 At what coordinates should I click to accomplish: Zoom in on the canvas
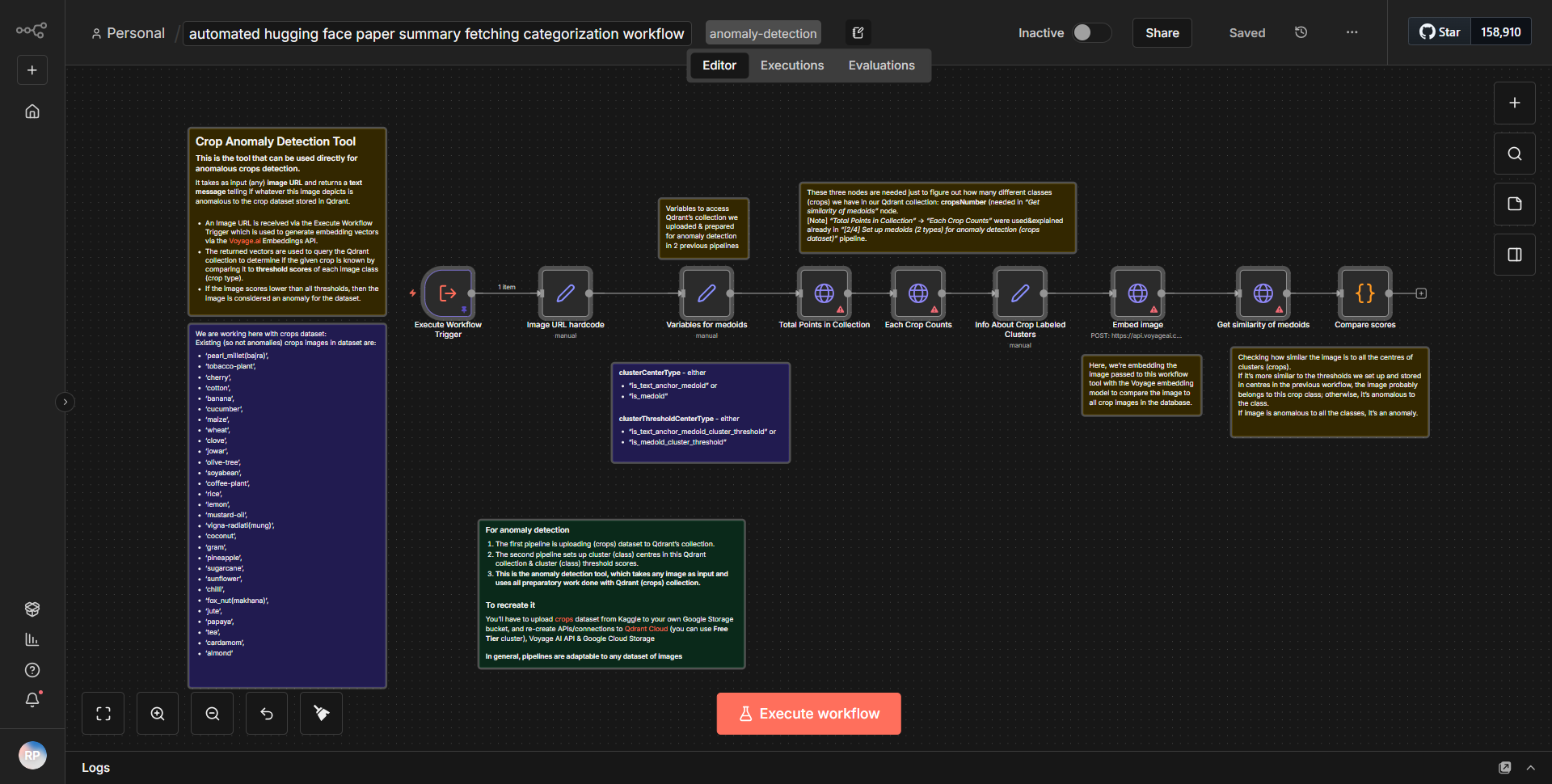click(x=157, y=713)
